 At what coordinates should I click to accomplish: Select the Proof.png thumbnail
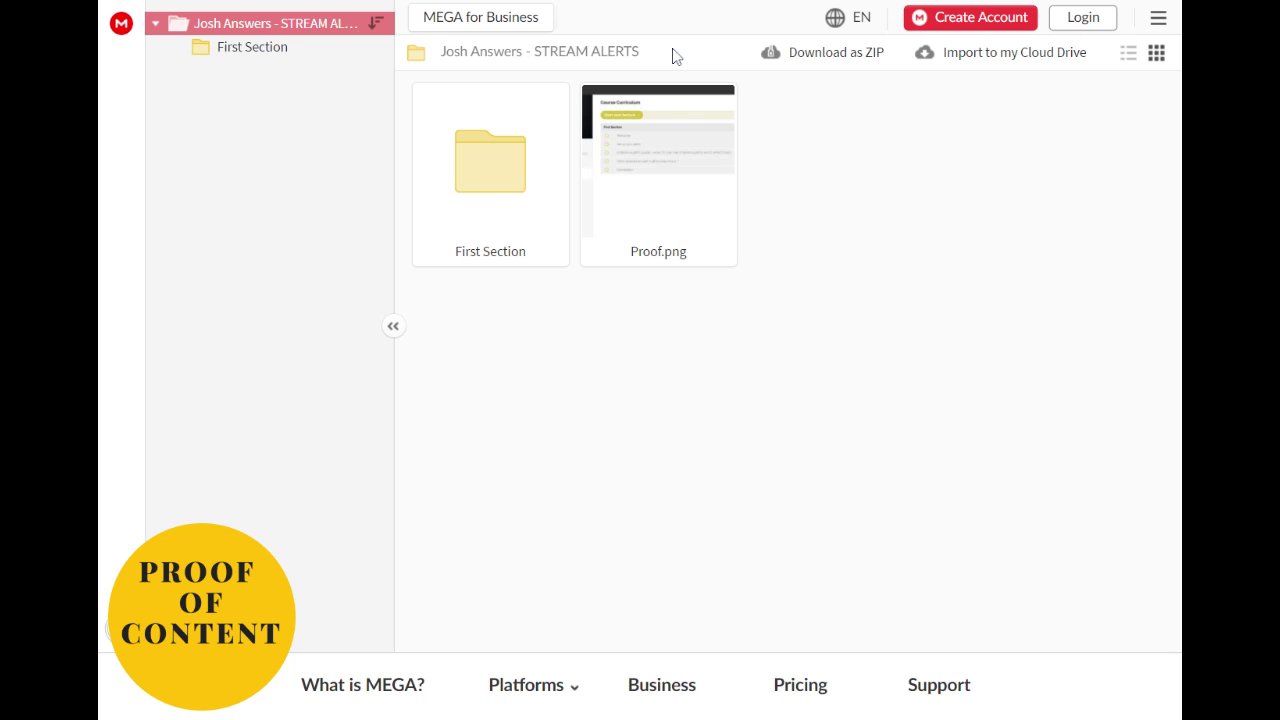tap(658, 161)
